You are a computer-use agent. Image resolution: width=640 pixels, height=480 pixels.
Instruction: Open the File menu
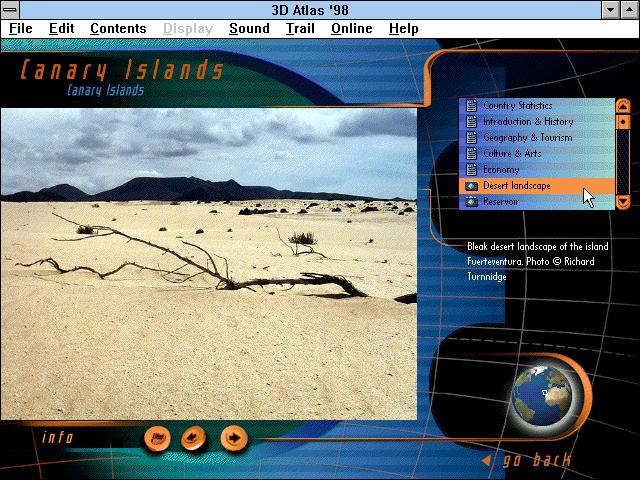(20, 29)
